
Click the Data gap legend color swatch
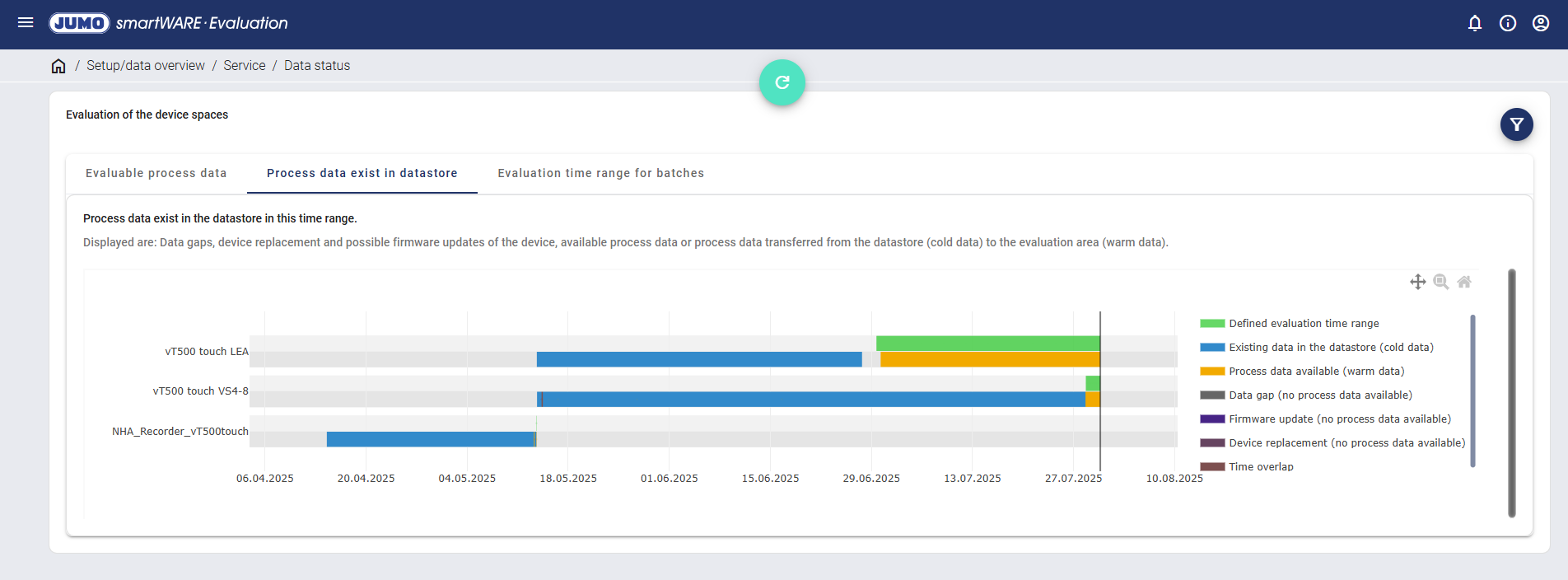point(1212,395)
